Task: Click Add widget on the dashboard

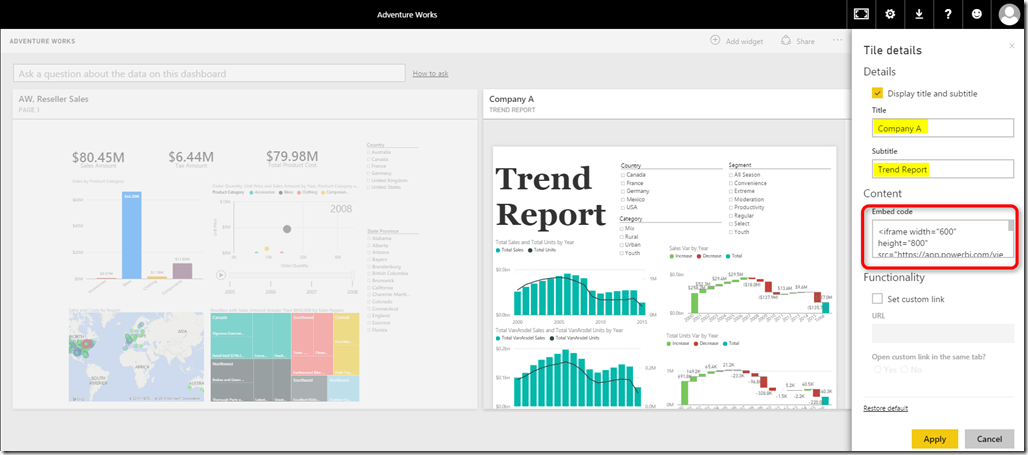Action: [737, 41]
